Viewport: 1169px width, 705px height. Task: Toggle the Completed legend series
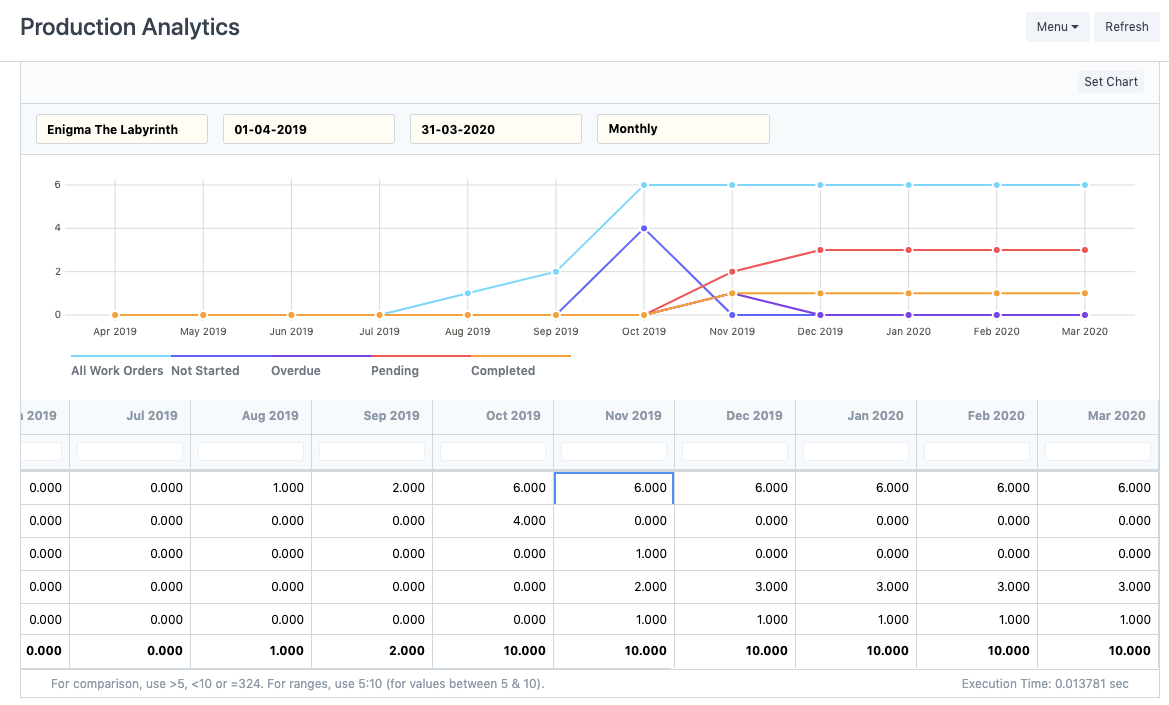[503, 371]
